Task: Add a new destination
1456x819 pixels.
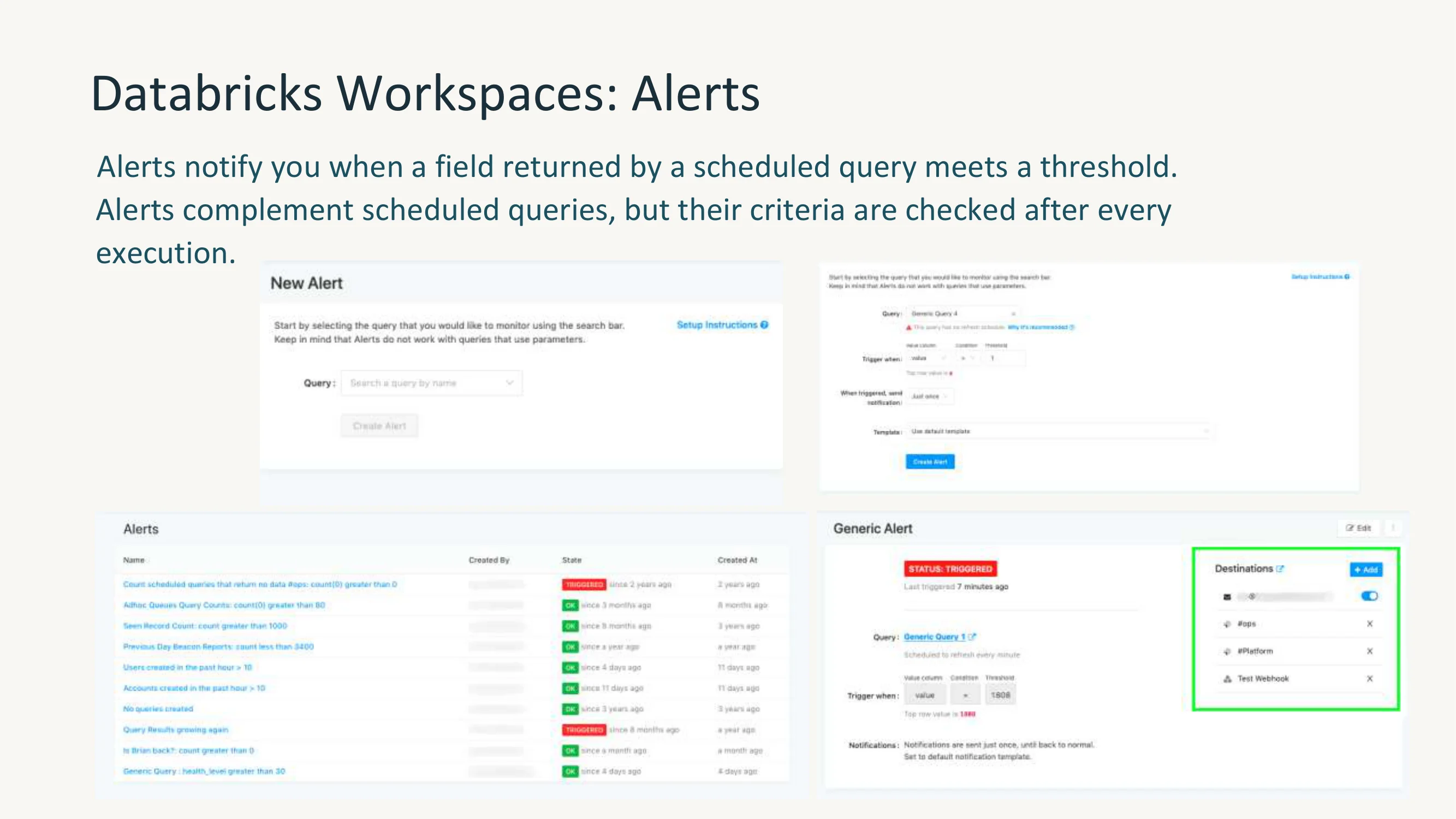Action: pos(1366,569)
